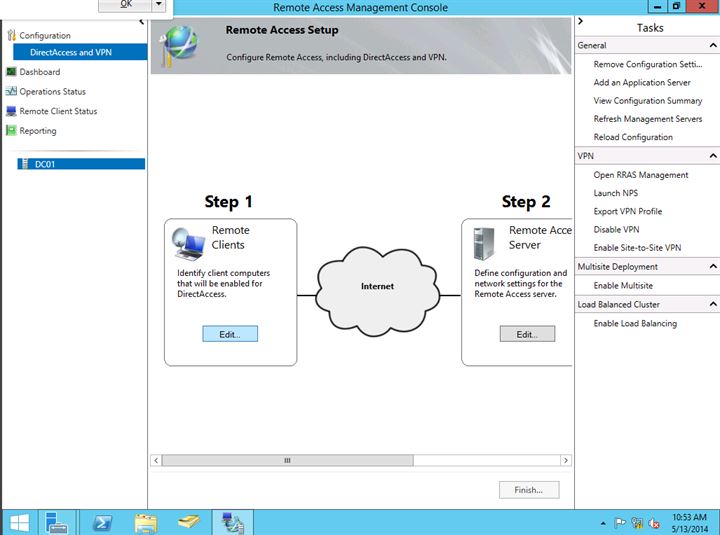Click Enable Site-to-Site VPN
This screenshot has width=720, height=535.
point(637,248)
